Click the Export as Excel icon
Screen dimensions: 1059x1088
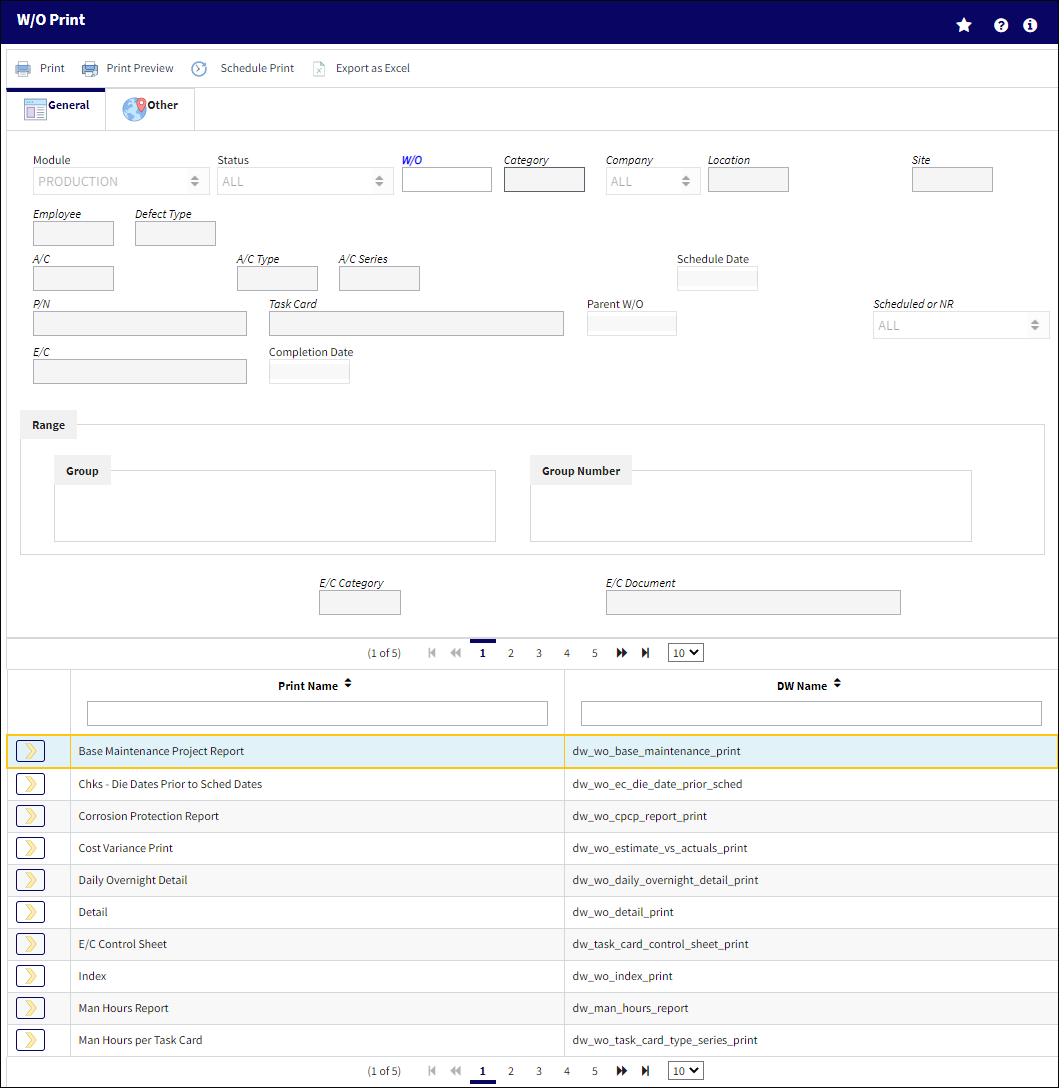pos(319,69)
